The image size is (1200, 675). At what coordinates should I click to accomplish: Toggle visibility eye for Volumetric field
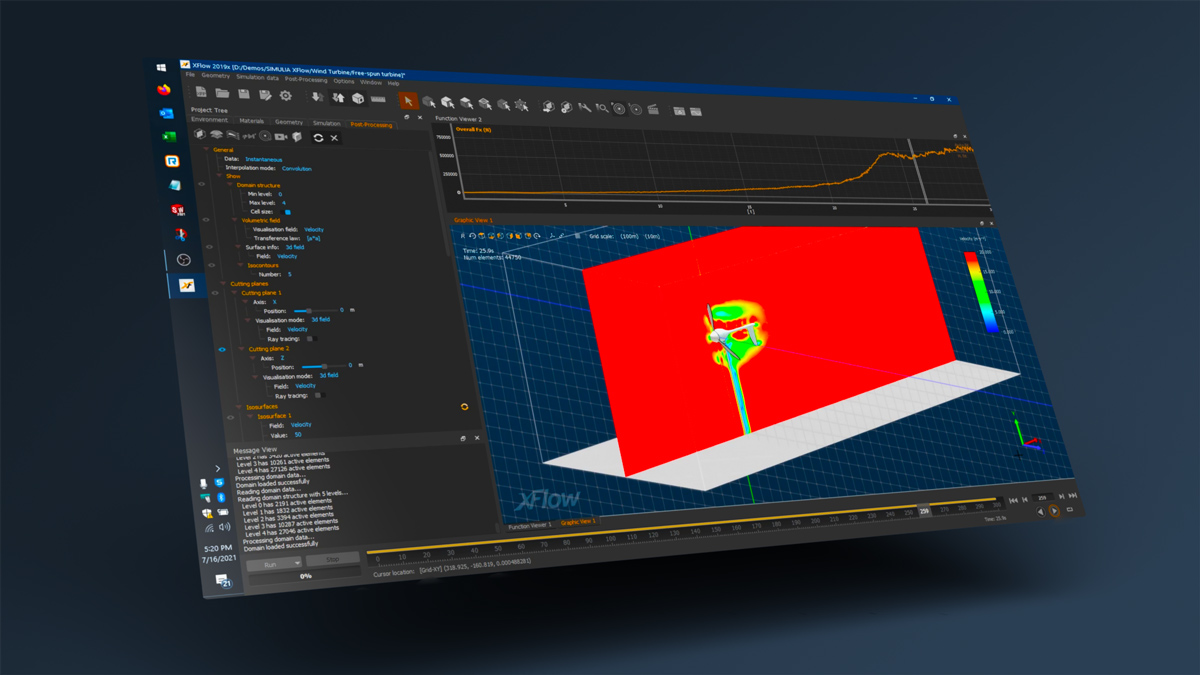pos(206,219)
